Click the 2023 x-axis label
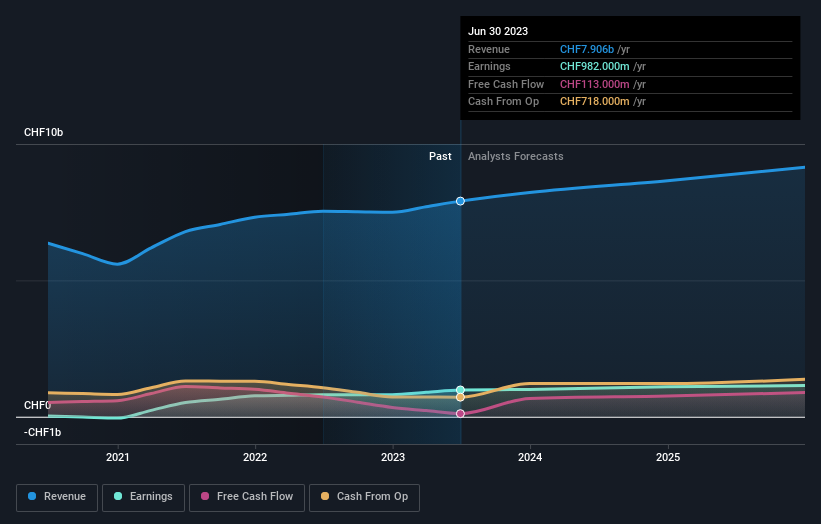821x524 pixels. pyautogui.click(x=393, y=457)
